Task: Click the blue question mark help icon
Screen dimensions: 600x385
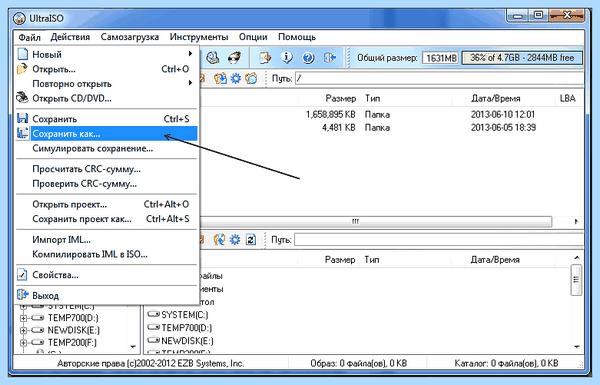Action: click(x=308, y=58)
